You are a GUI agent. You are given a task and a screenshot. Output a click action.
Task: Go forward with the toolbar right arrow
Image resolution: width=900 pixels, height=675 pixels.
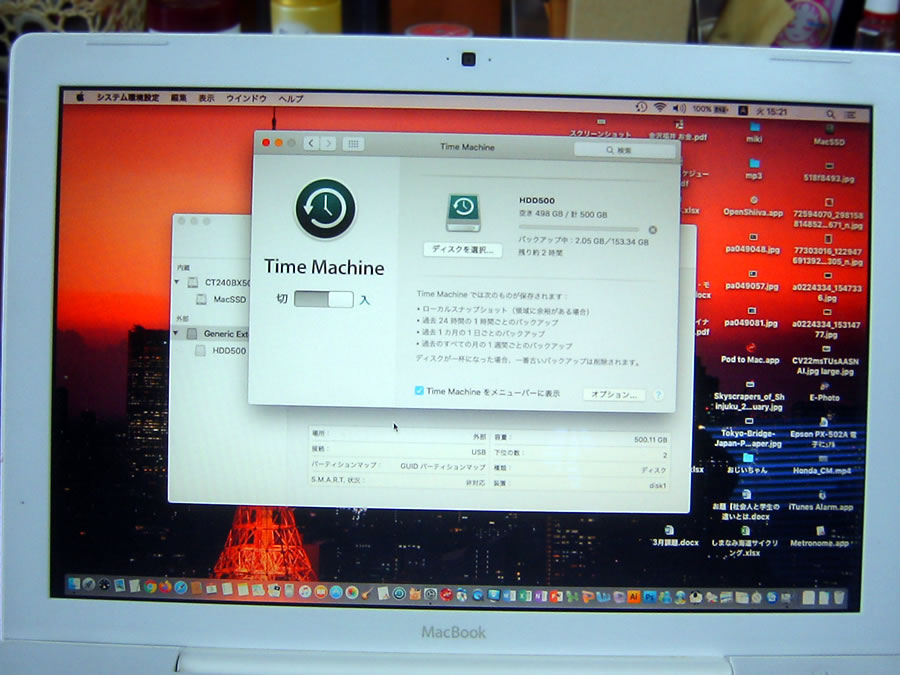pos(328,143)
